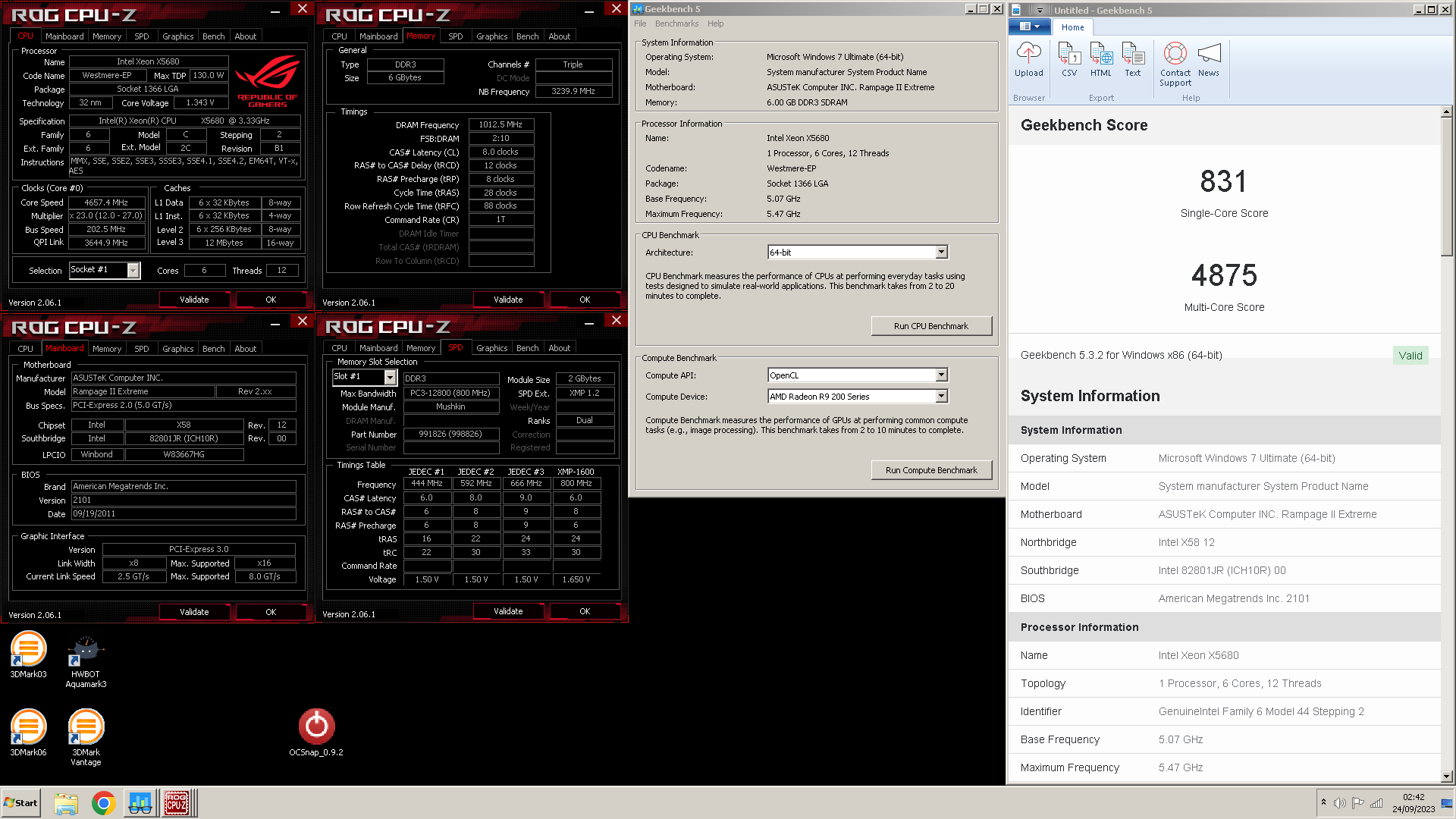This screenshot has width=1456, height=819.
Task: Open the blue Geekbench file menu button
Action: 1029,27
